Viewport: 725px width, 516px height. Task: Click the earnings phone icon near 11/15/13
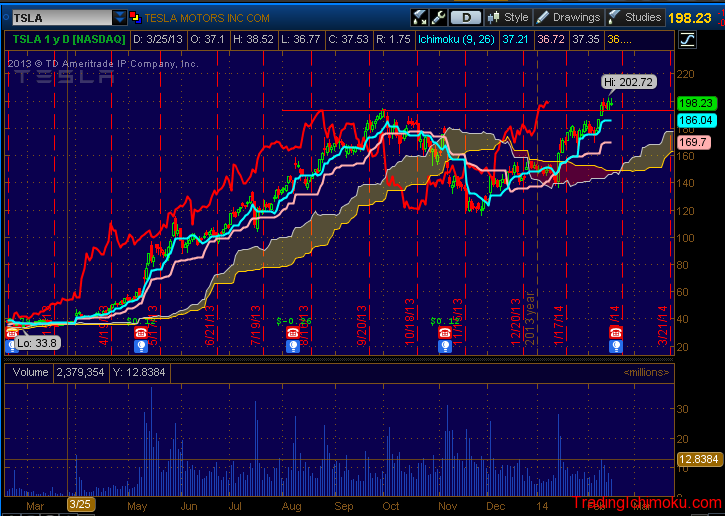[x=445, y=332]
